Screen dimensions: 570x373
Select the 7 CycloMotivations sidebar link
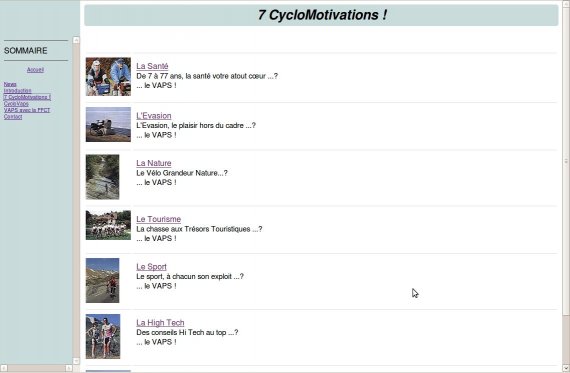click(27, 97)
